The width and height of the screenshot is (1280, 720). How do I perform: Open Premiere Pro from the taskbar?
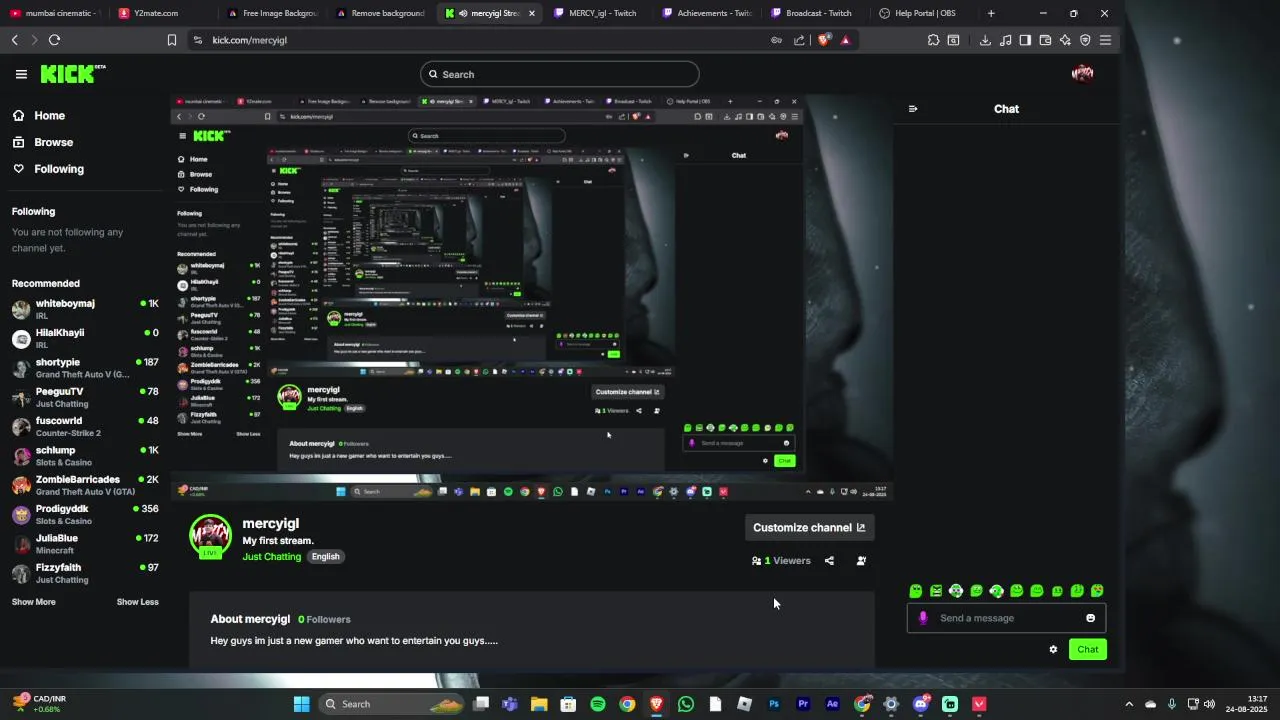pyautogui.click(x=803, y=704)
